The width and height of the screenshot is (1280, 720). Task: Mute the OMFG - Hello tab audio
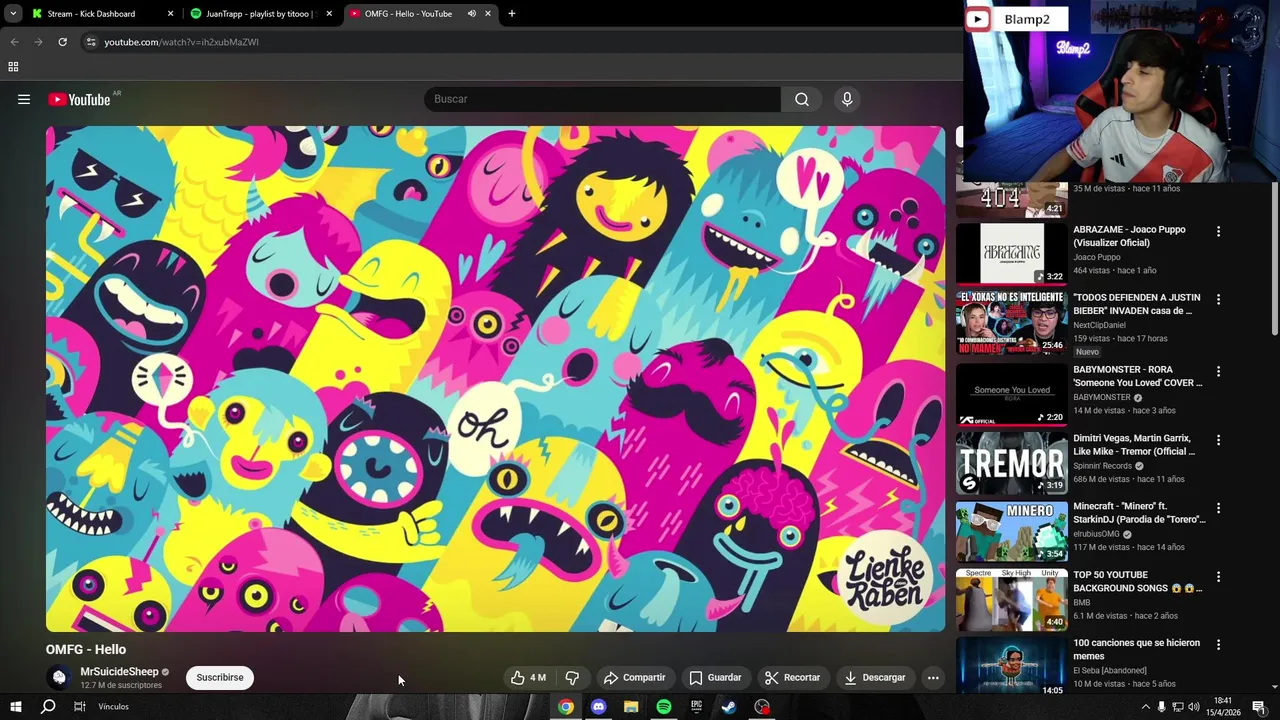point(471,14)
